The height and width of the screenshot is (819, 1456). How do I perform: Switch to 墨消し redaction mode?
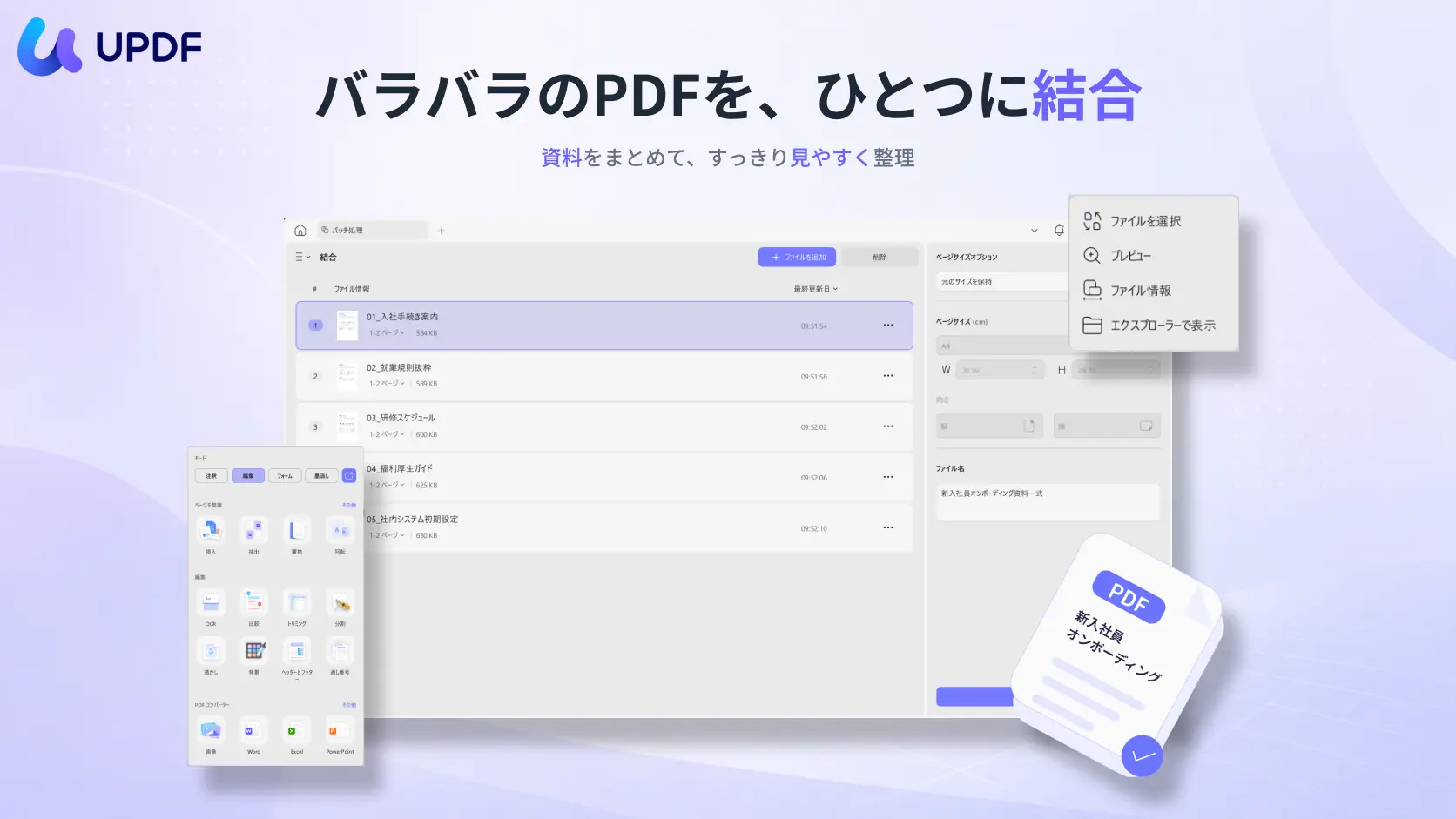pyautogui.click(x=321, y=476)
